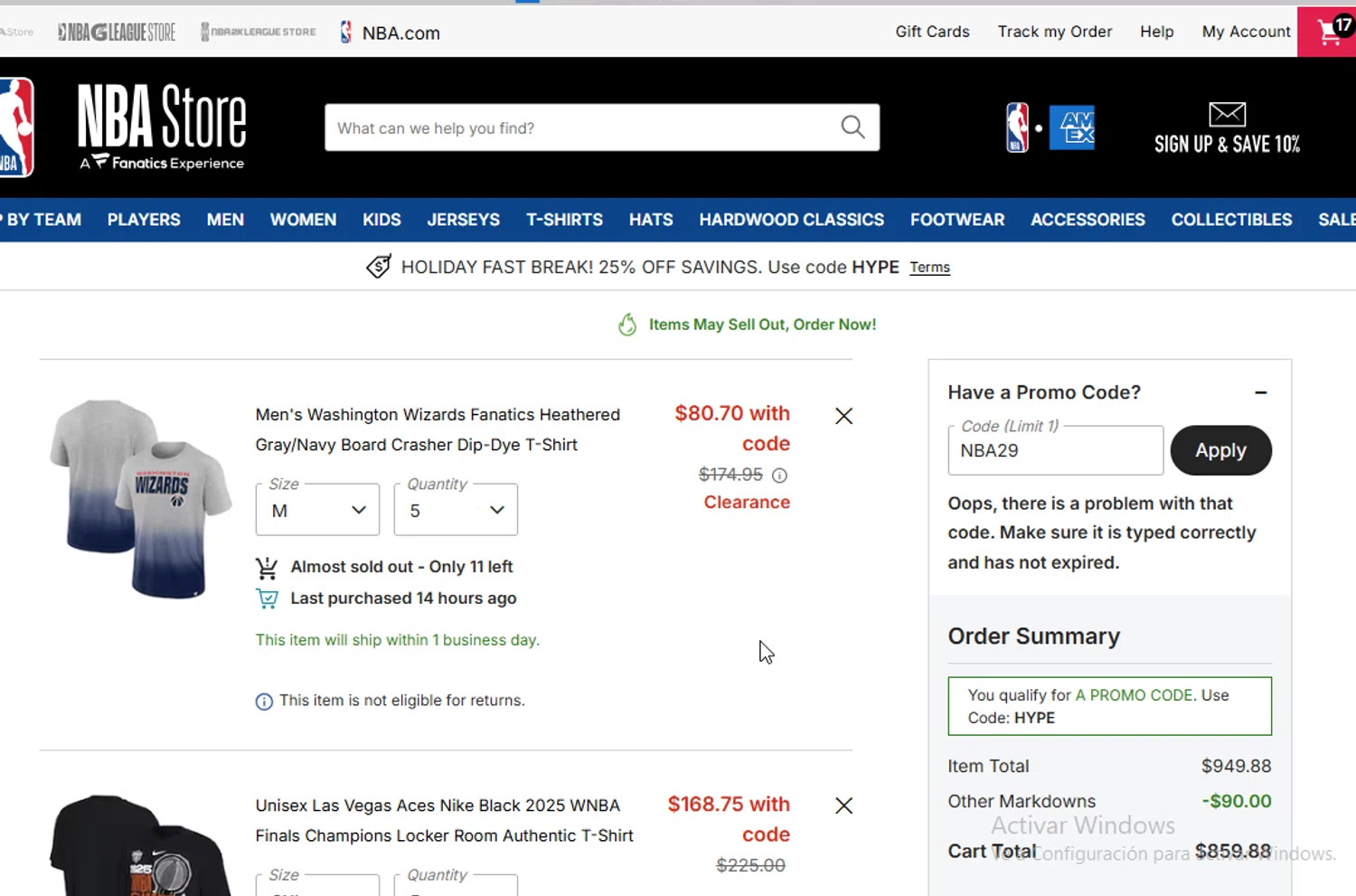Collapse the Have a Promo Code section

pos(1260,392)
